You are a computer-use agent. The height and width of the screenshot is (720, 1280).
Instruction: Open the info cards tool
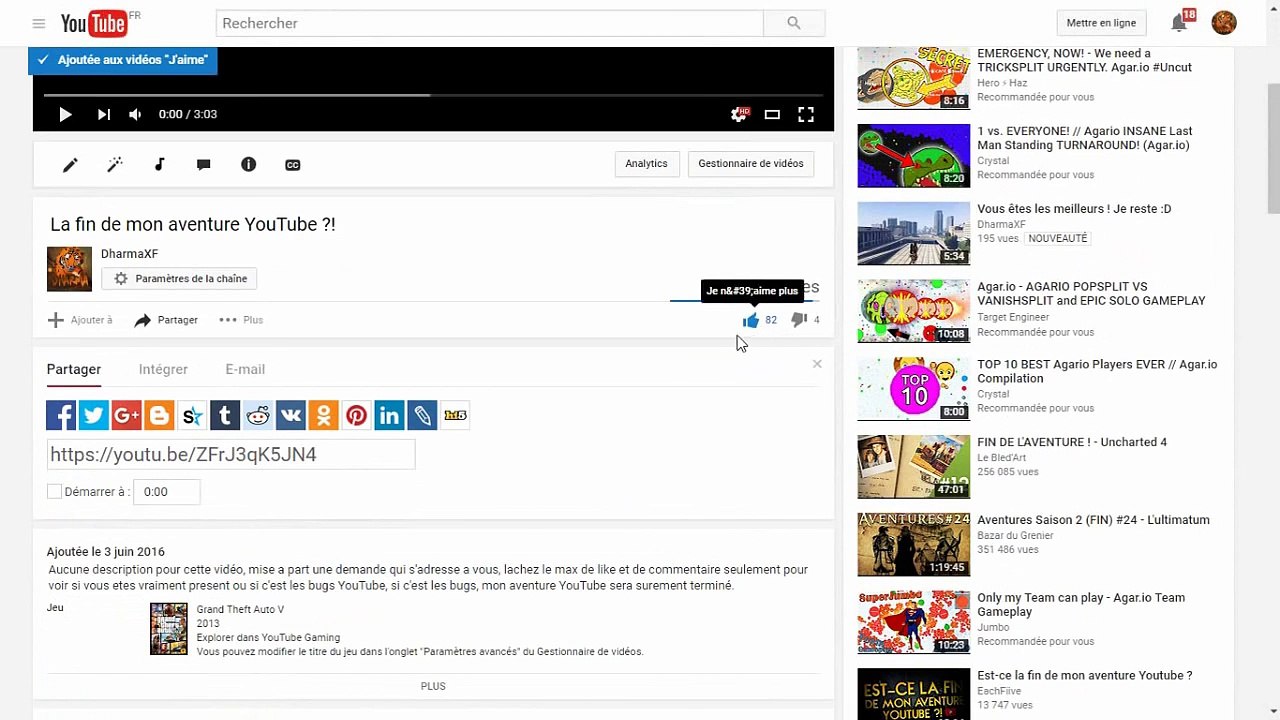(249, 165)
